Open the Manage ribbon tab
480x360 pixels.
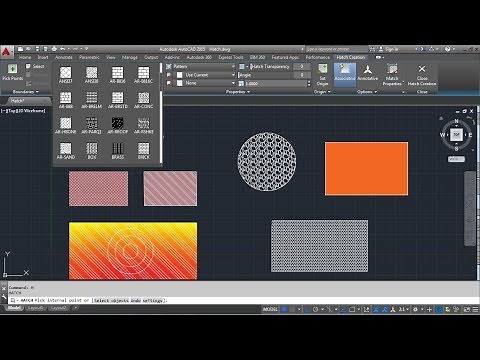(130, 57)
